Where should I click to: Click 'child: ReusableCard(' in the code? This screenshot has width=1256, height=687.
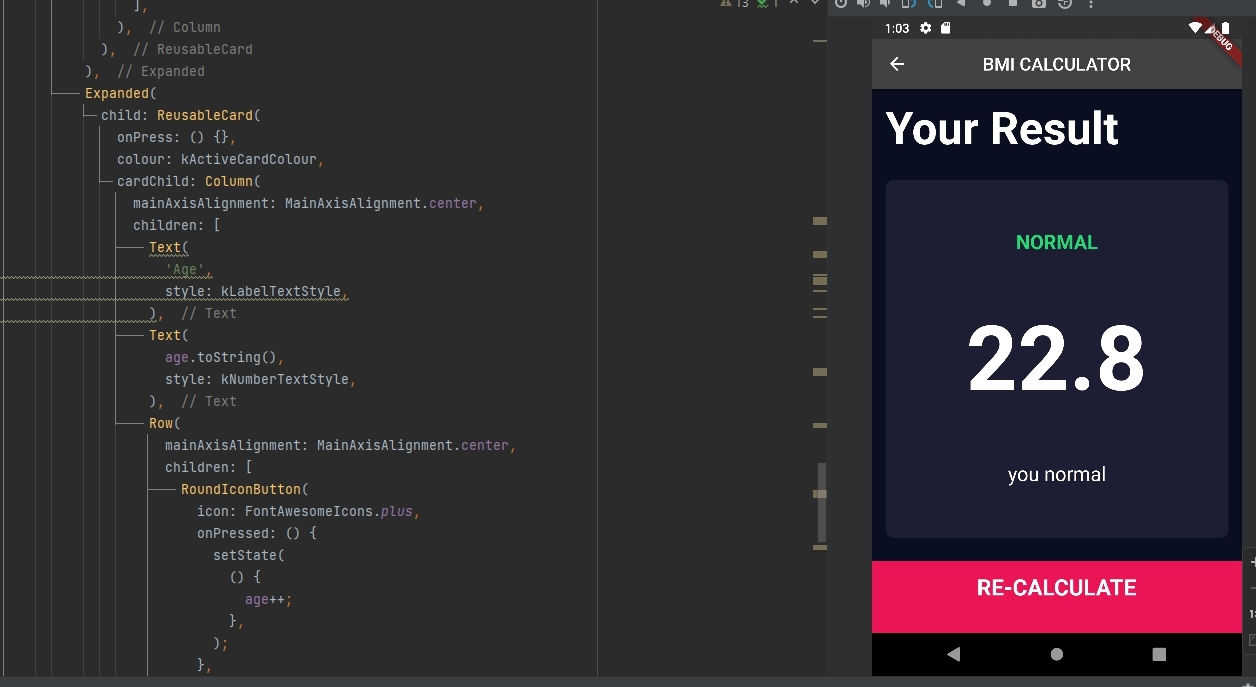181,115
